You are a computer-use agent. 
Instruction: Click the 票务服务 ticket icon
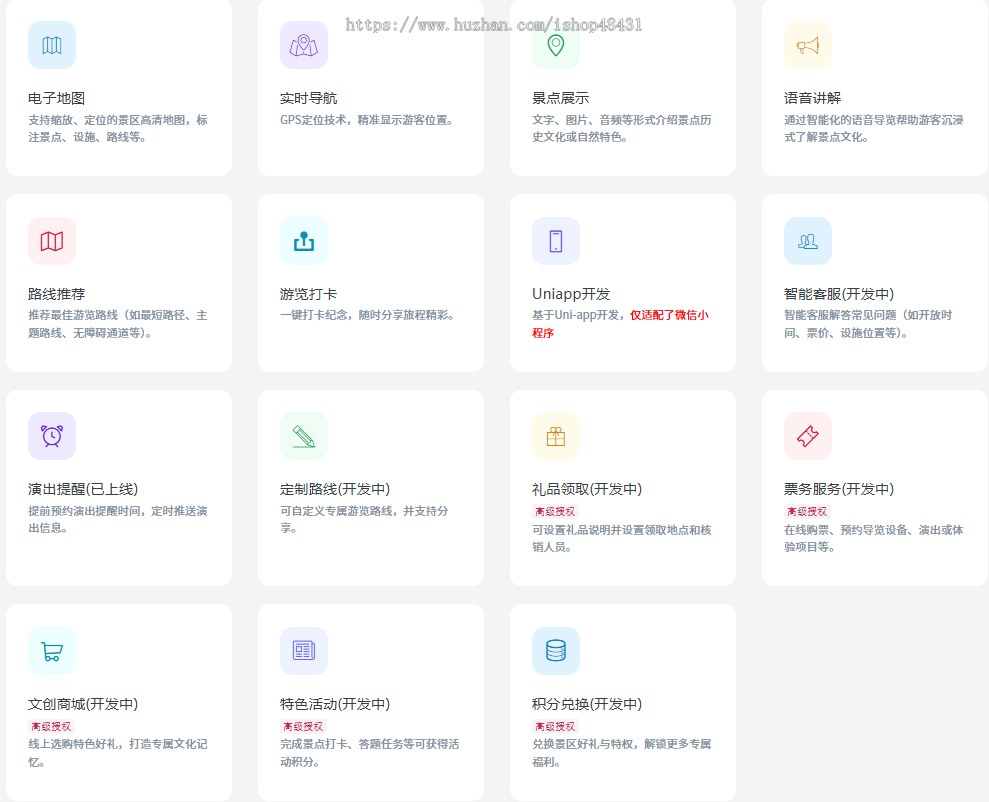point(807,436)
